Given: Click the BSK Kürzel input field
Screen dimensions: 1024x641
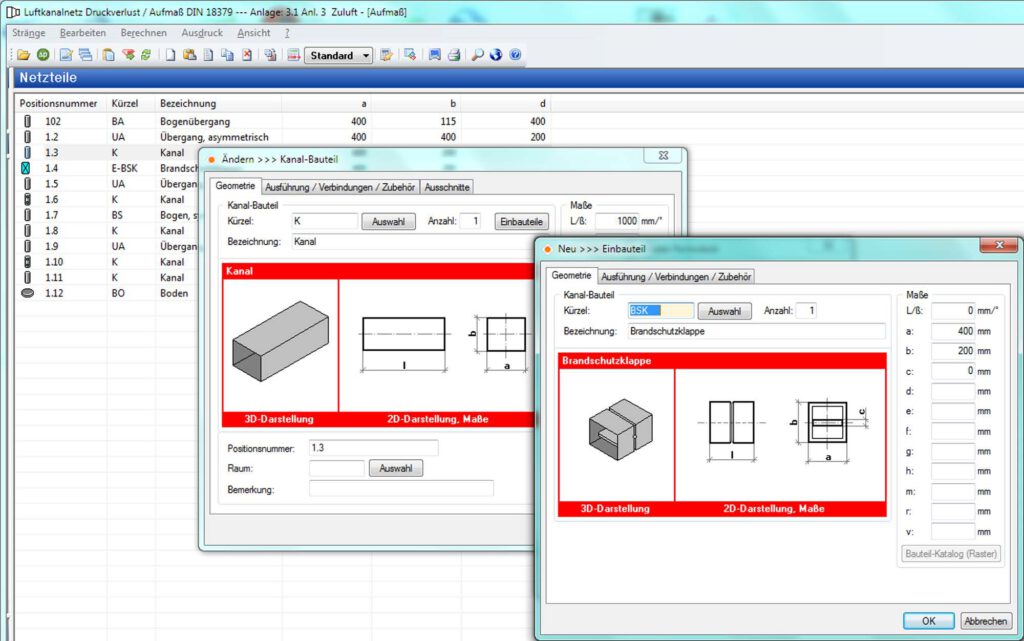Looking at the screenshot, I should [660, 311].
